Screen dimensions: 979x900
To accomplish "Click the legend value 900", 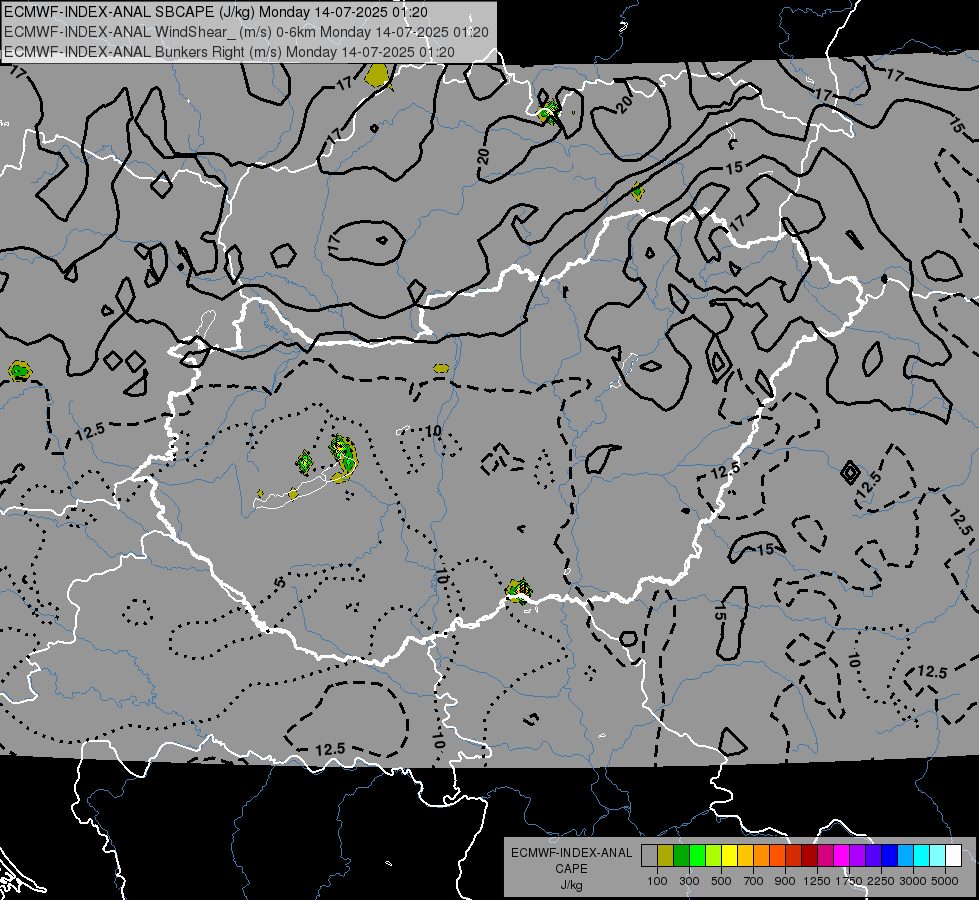I will point(785,881).
